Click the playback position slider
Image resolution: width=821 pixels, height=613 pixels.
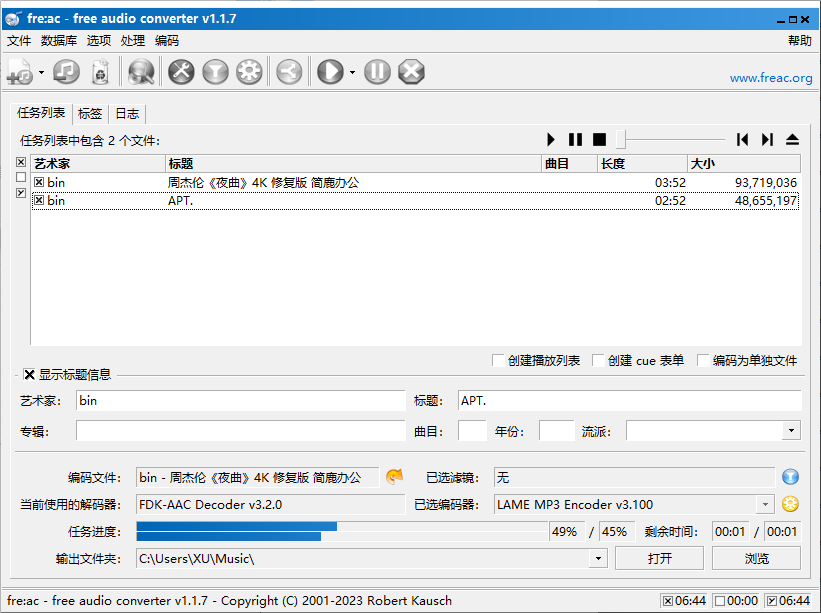point(670,140)
